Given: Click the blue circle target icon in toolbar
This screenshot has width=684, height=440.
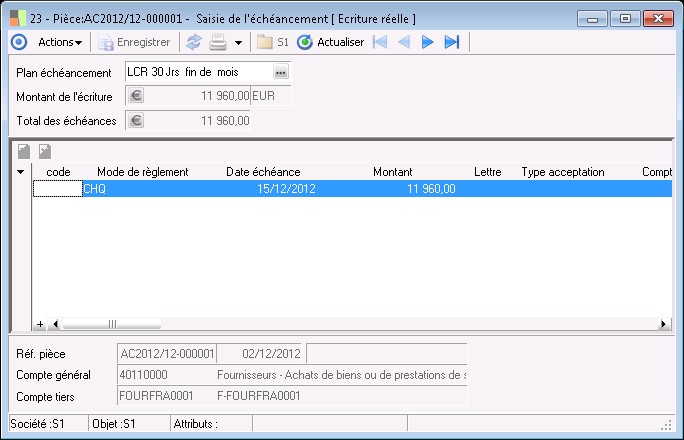Looking at the screenshot, I should pyautogui.click(x=19, y=42).
